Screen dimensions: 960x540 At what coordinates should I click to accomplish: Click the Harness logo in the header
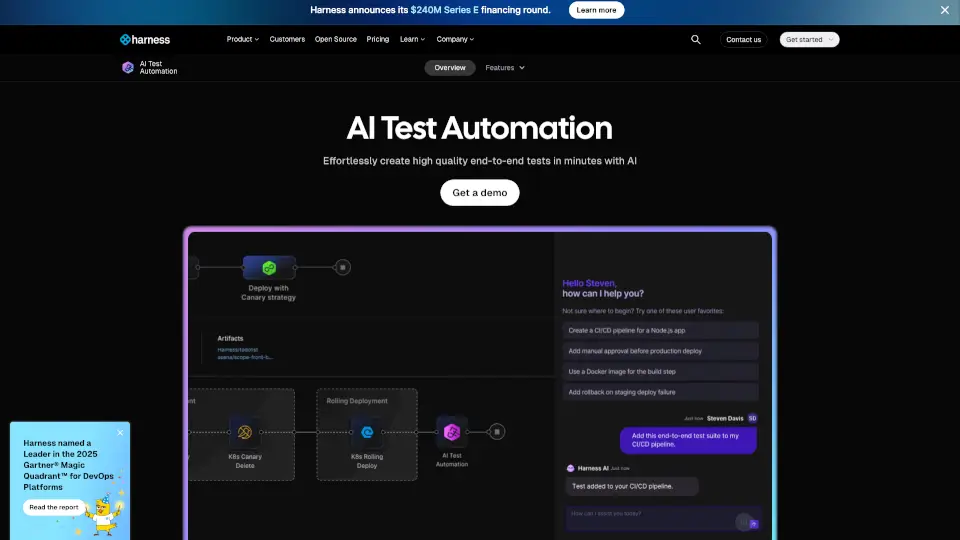145,39
